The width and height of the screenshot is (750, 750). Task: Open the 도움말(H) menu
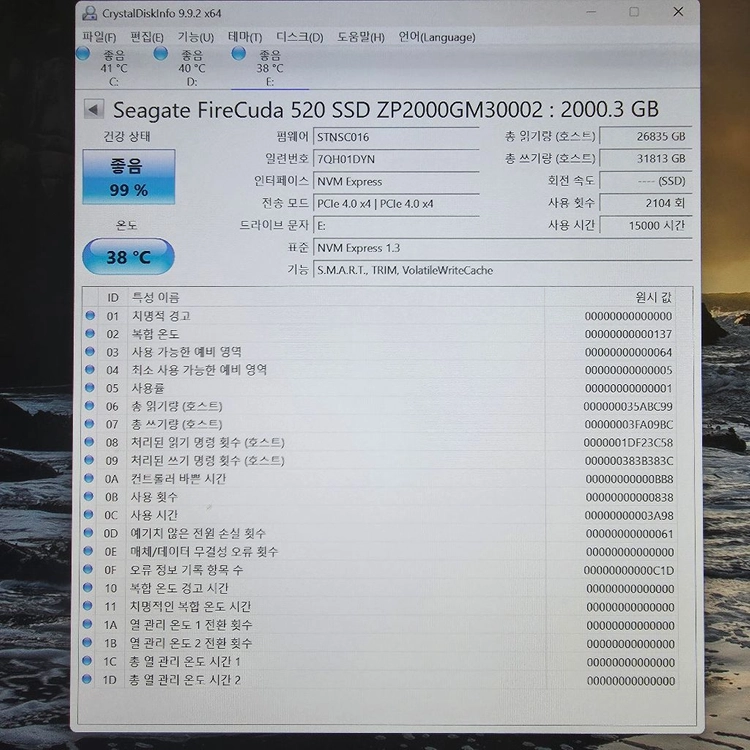[x=361, y=37]
